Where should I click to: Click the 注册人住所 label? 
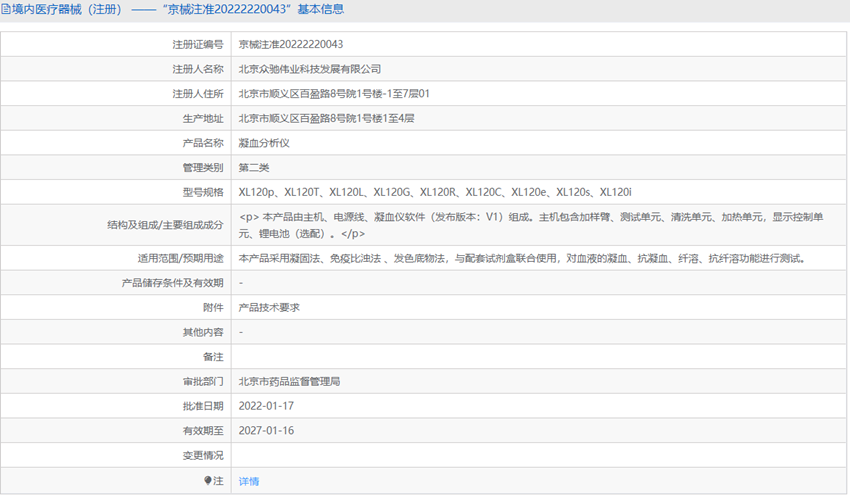pos(198,94)
